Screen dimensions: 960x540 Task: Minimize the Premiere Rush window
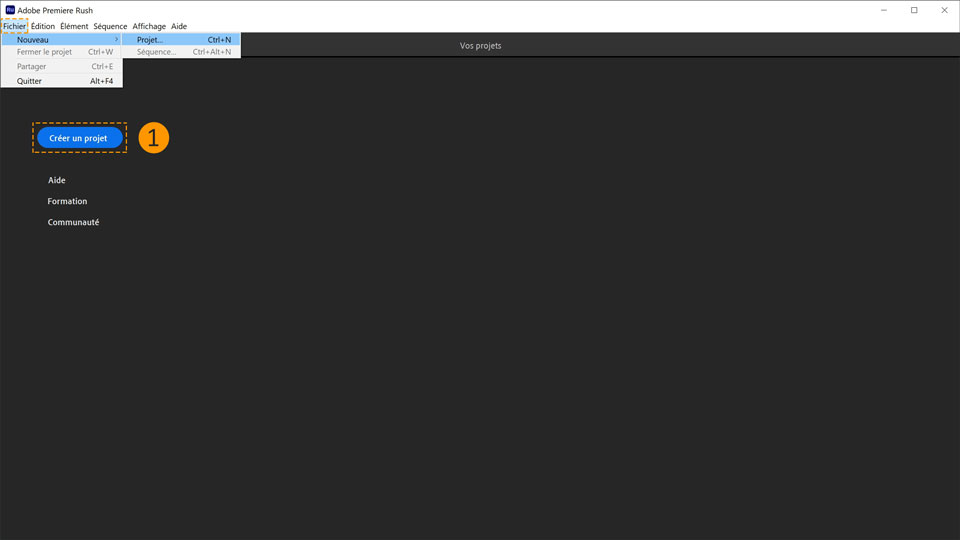coord(883,10)
